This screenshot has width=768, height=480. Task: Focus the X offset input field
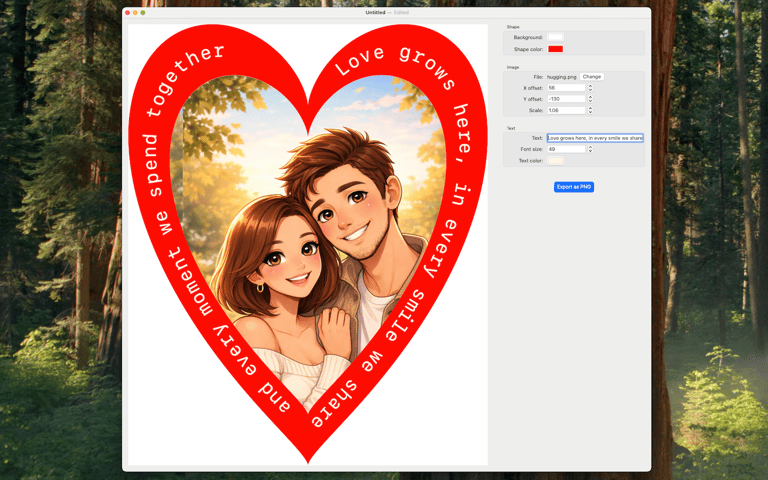tap(566, 88)
